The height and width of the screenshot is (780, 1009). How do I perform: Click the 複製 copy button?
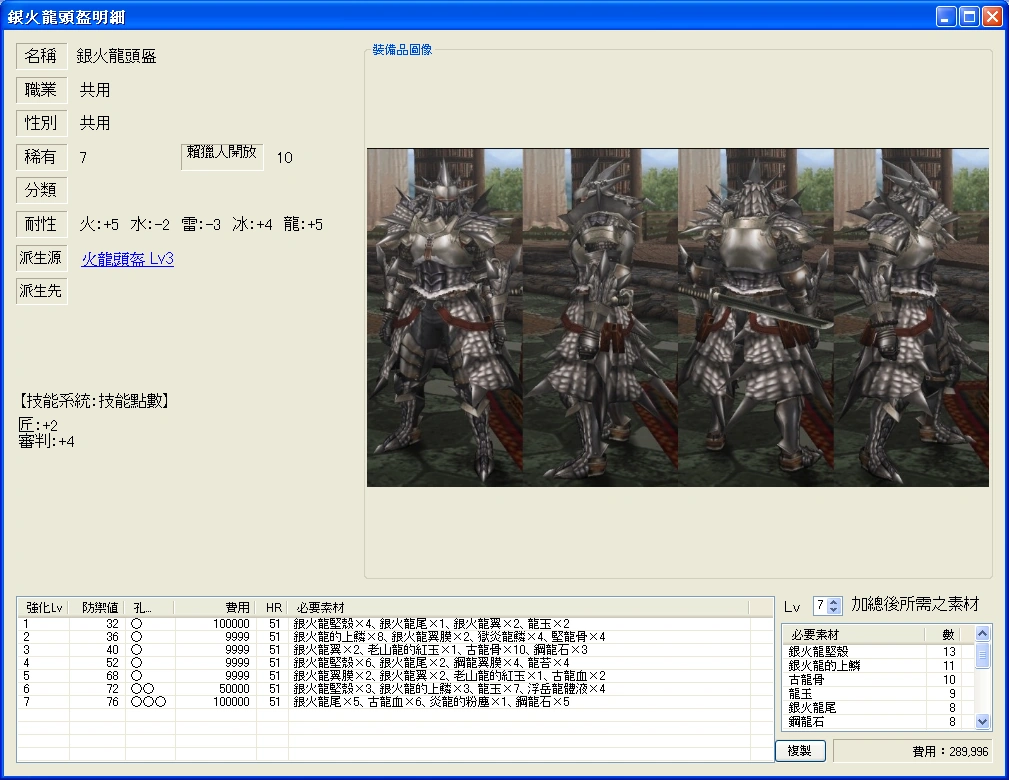click(x=800, y=751)
